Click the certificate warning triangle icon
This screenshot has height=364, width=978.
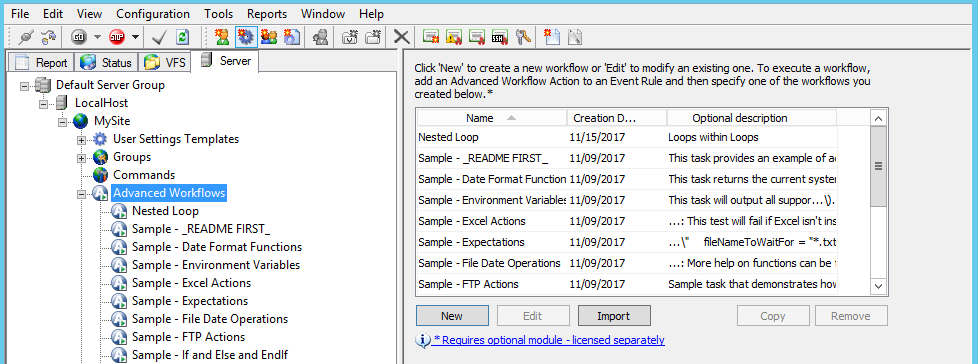click(453, 37)
